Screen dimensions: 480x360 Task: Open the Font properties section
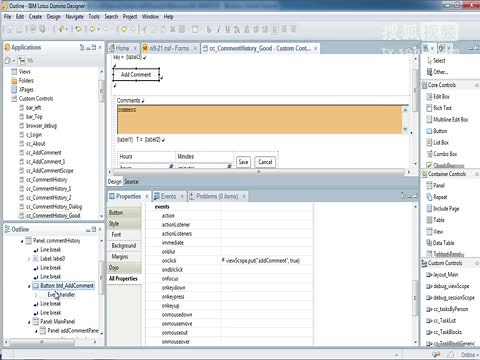[125, 235]
